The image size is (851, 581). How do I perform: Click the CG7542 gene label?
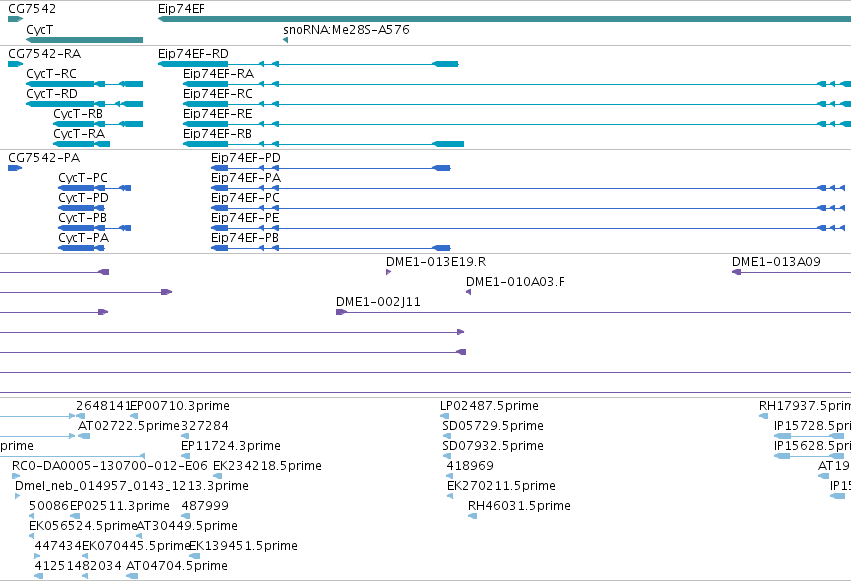pos(31,9)
